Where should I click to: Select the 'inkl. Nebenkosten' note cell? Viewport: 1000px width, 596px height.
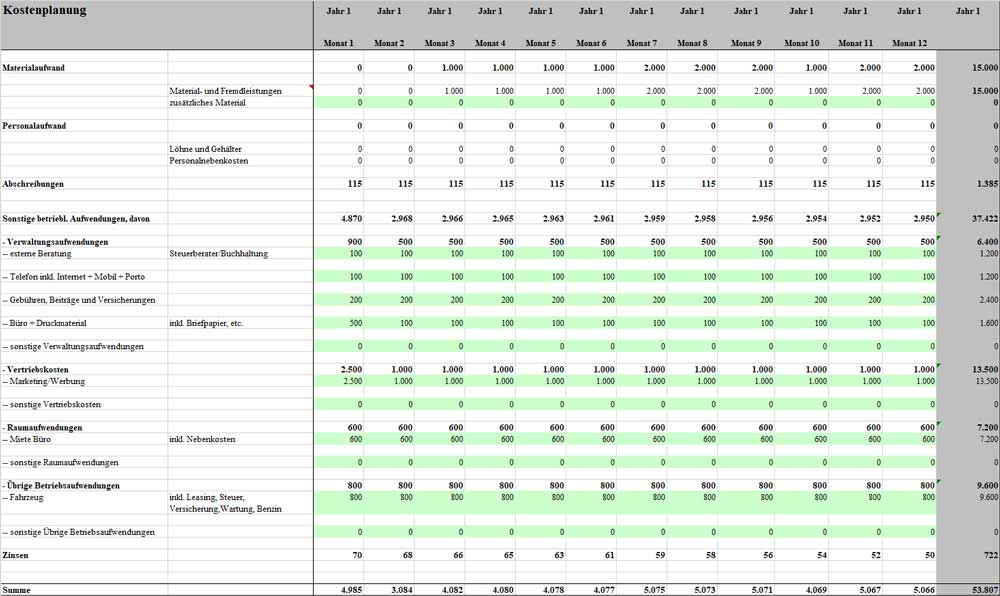[202, 439]
